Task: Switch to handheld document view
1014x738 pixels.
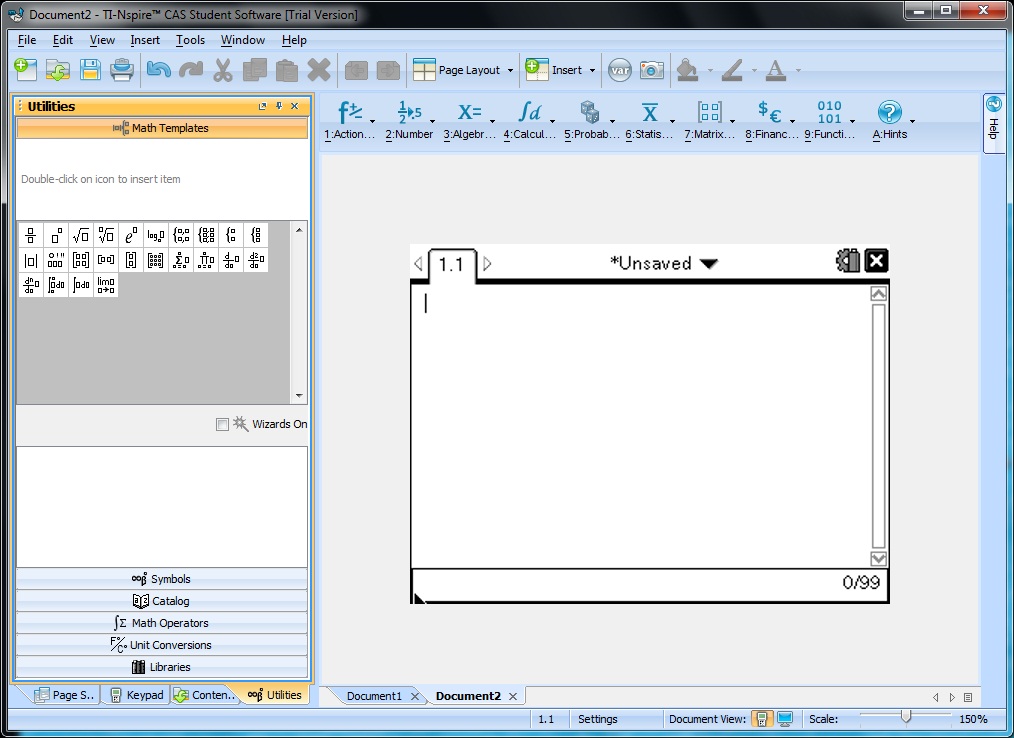Action: coord(762,719)
